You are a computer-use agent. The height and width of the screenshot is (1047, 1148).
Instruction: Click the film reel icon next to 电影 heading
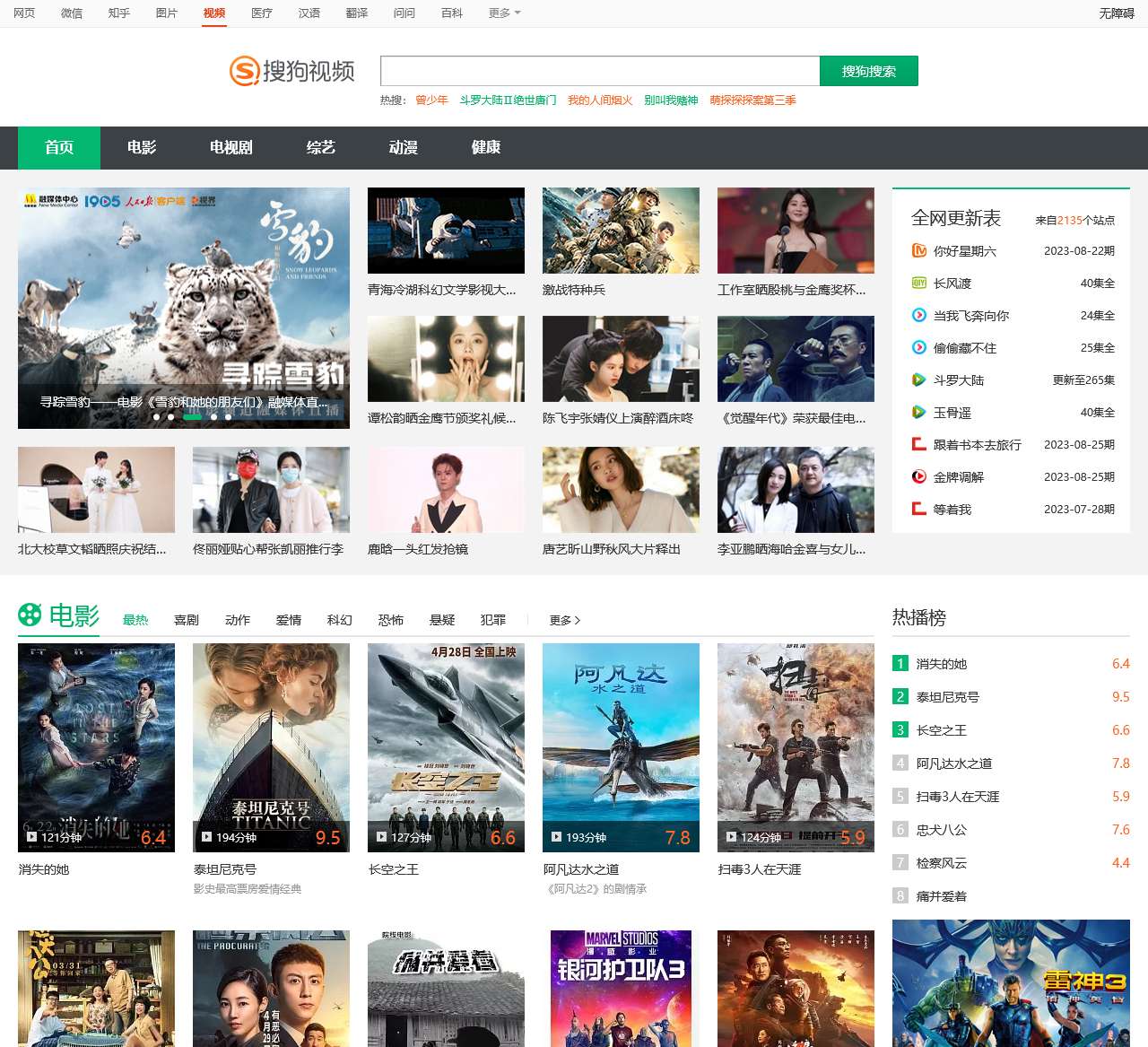[x=30, y=615]
